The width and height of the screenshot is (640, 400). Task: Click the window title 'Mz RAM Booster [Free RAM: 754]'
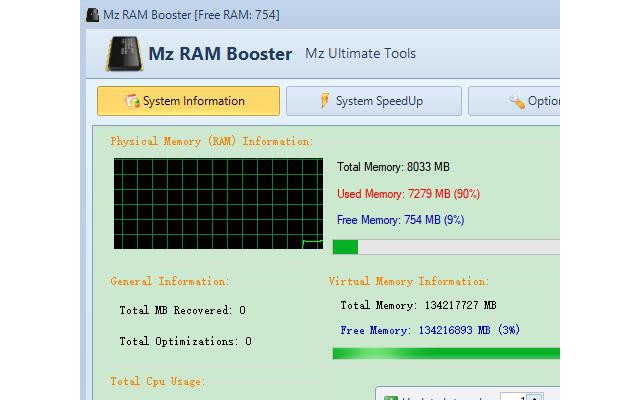point(191,15)
